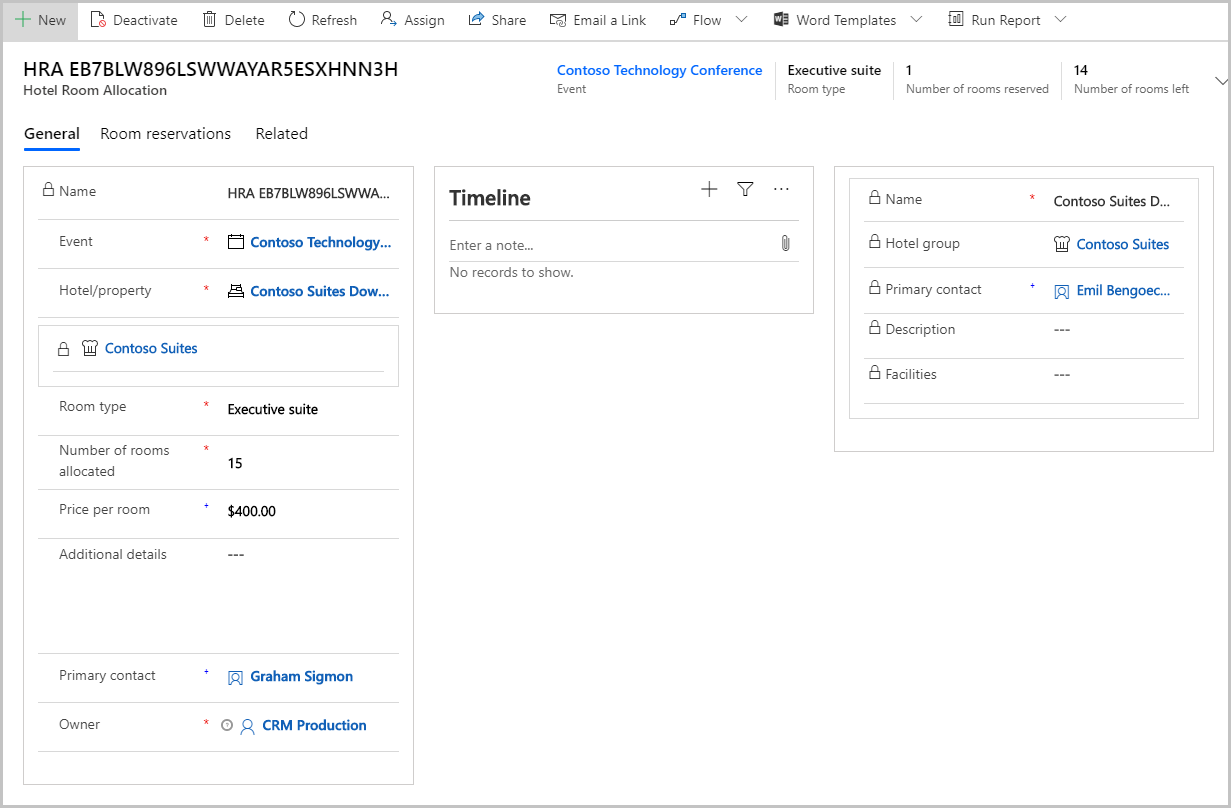
Task: Click the Contoso Suites D... name value
Action: click(1112, 201)
